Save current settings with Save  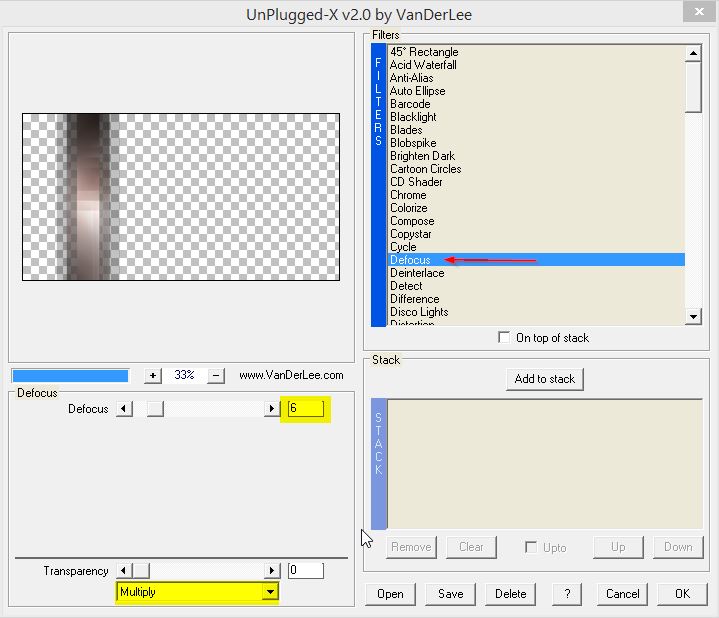tap(450, 594)
